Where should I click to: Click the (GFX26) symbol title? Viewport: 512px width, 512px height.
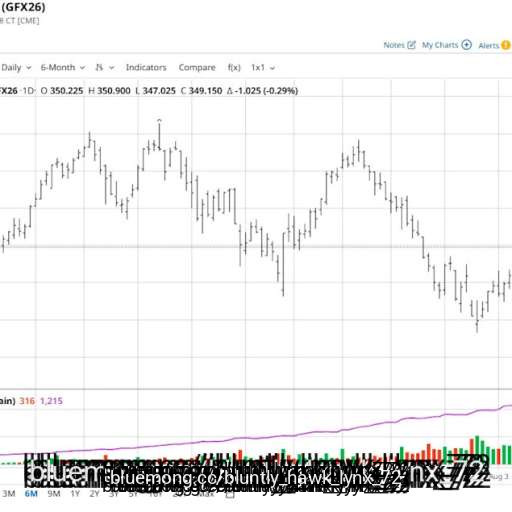[23, 7]
